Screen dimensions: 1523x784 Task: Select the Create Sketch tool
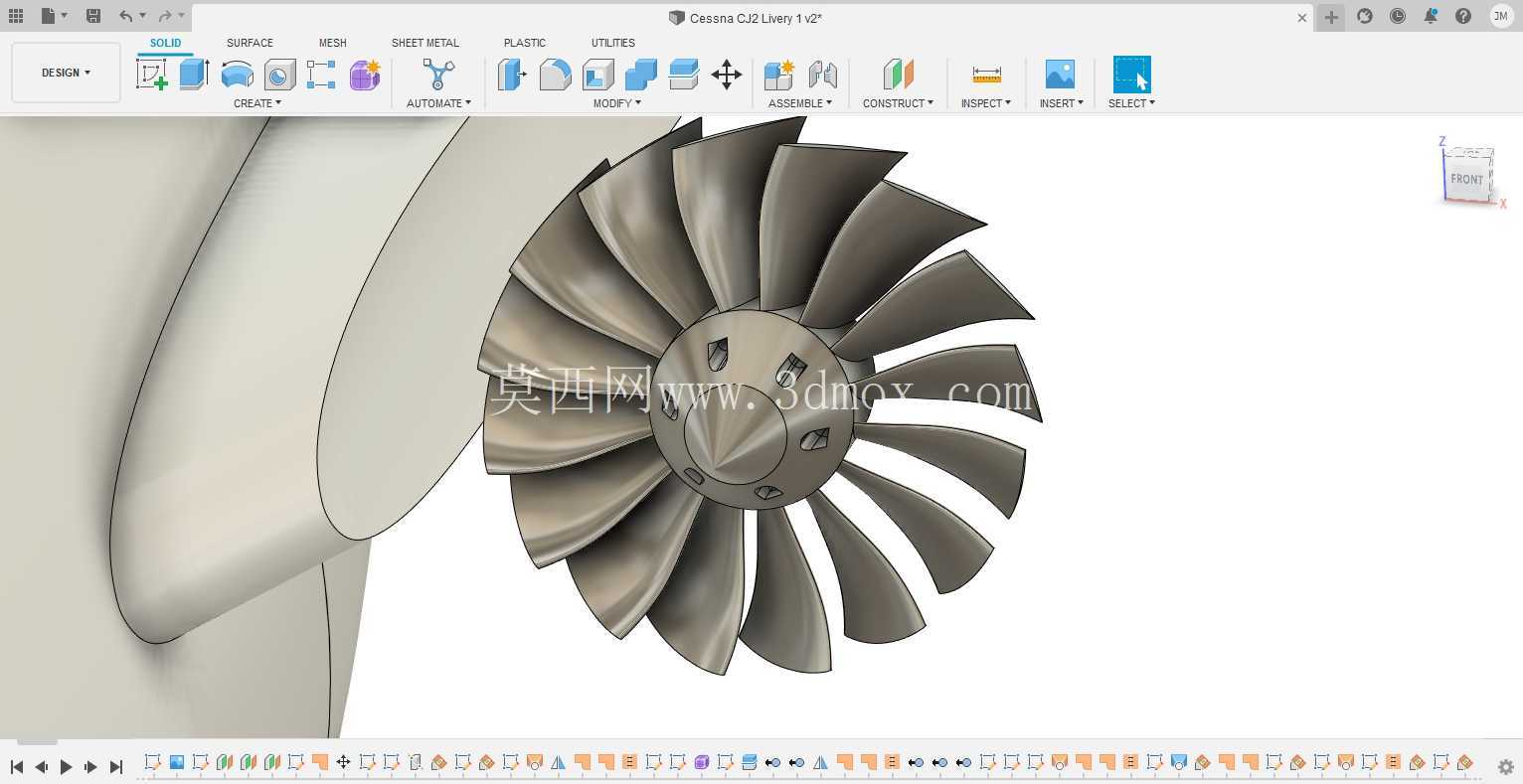tap(152, 75)
